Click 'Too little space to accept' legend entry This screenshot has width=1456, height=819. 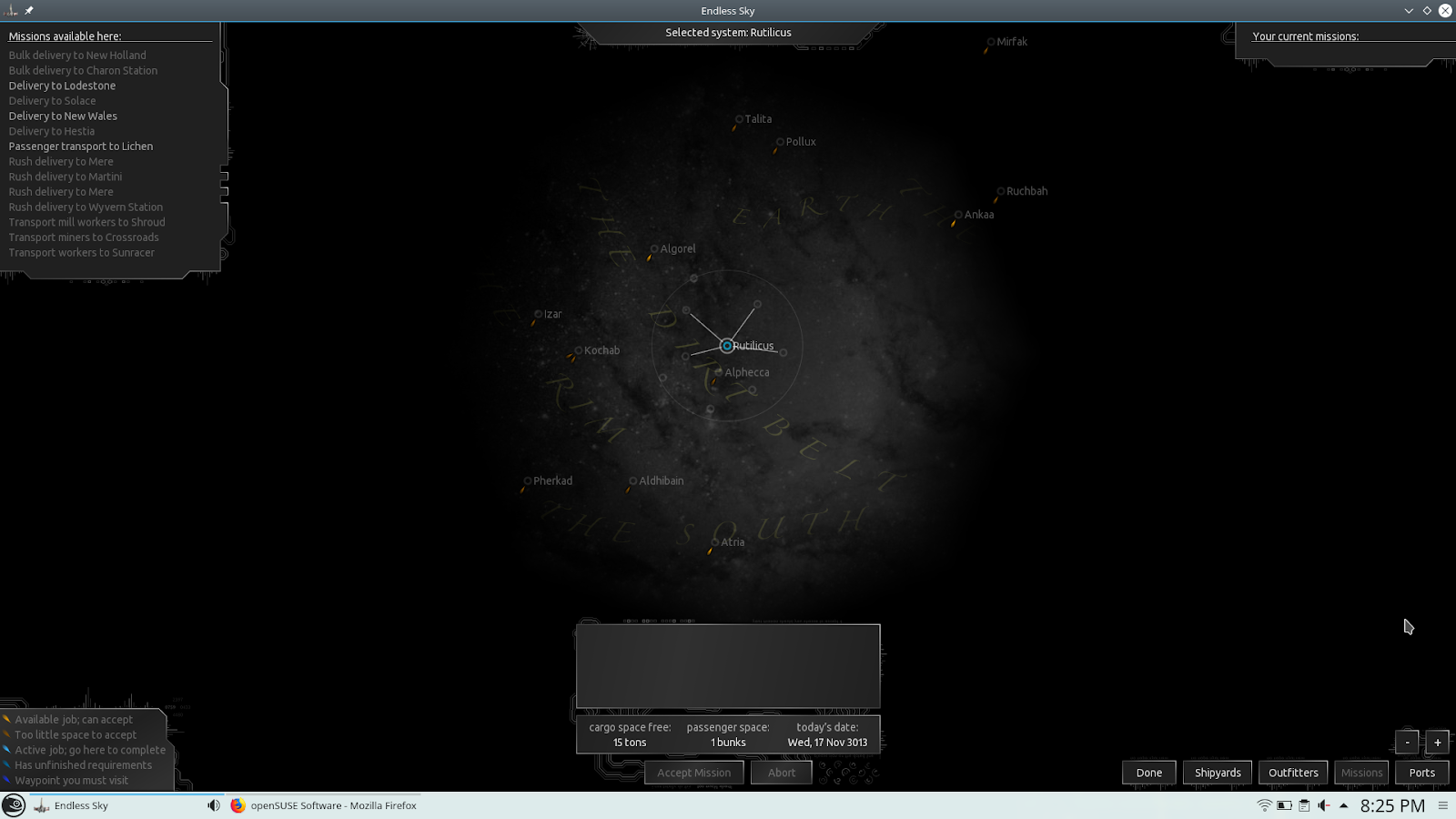76,735
